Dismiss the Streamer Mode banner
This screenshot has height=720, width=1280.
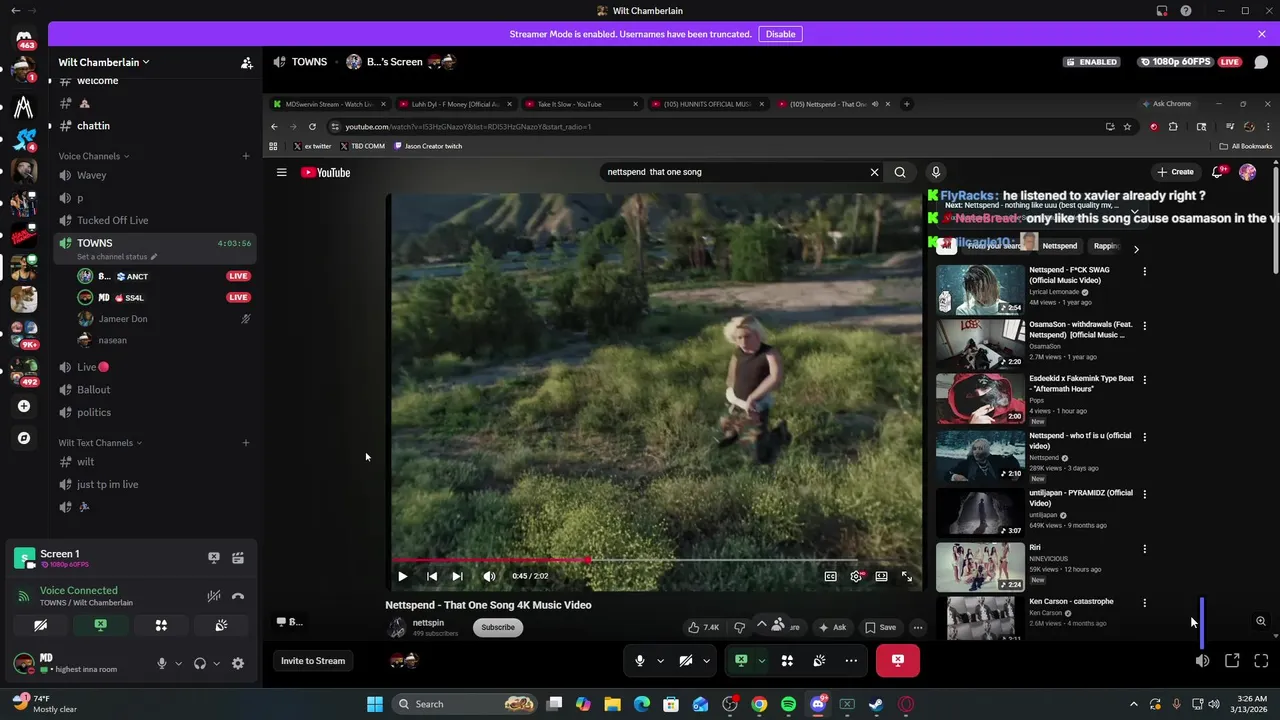(x=1261, y=34)
